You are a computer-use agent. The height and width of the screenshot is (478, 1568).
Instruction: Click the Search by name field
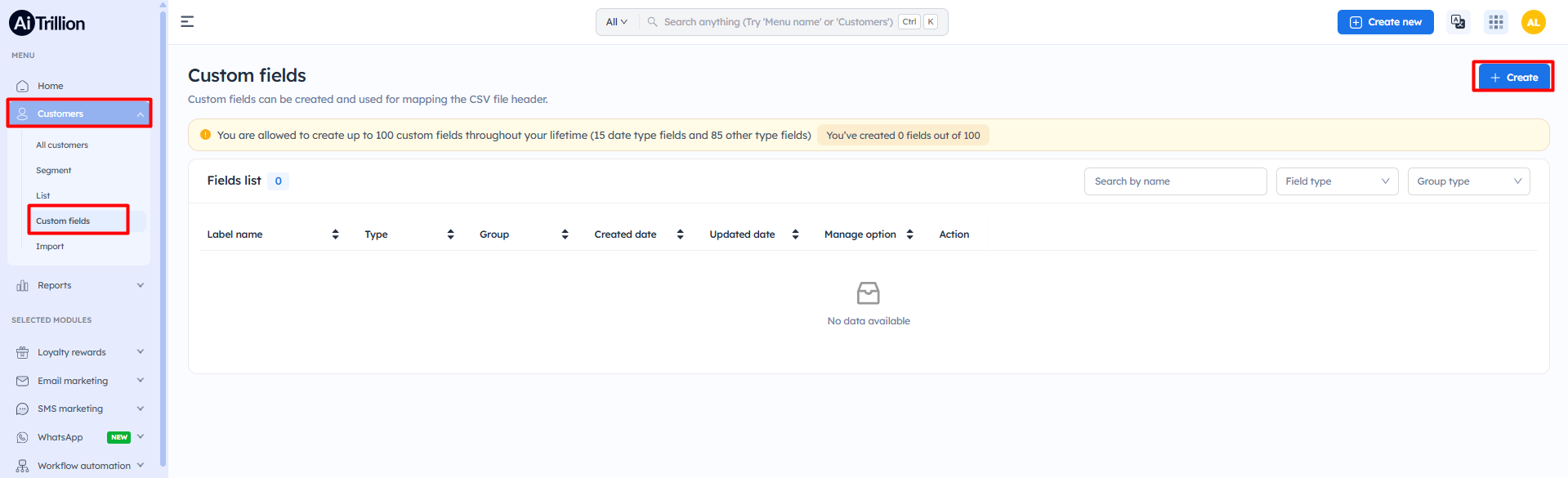[1175, 181]
